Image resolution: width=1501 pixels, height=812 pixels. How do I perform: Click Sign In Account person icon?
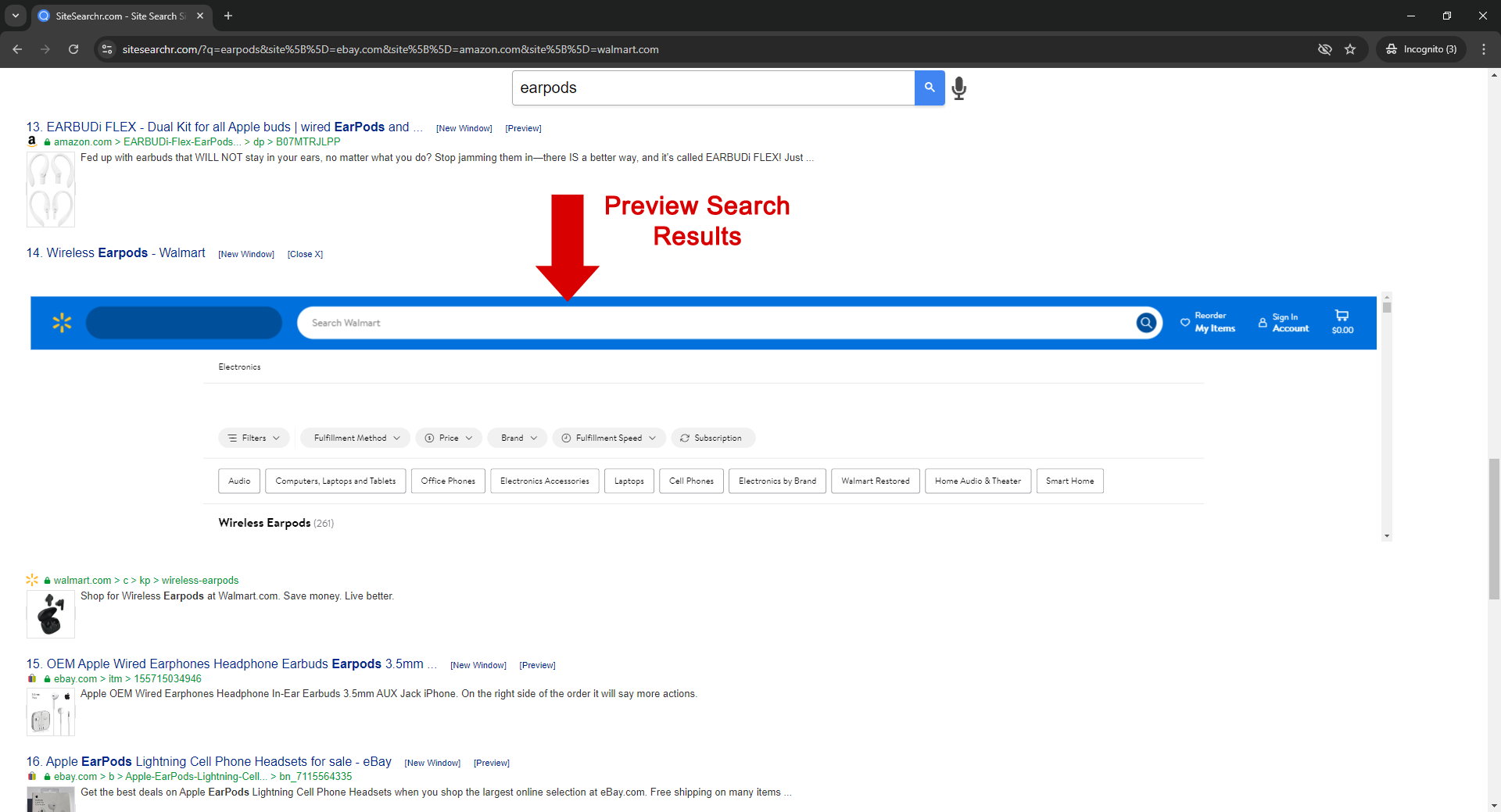pos(1263,322)
